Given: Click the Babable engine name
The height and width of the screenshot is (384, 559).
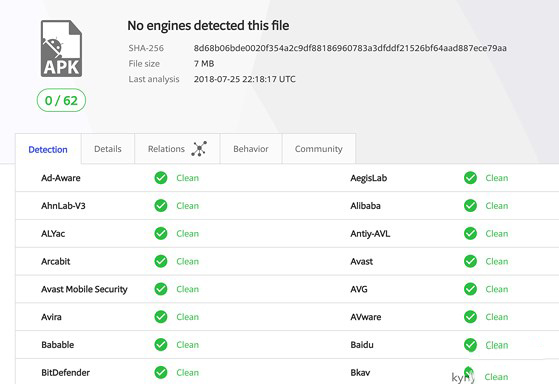Looking at the screenshot, I should [58, 345].
